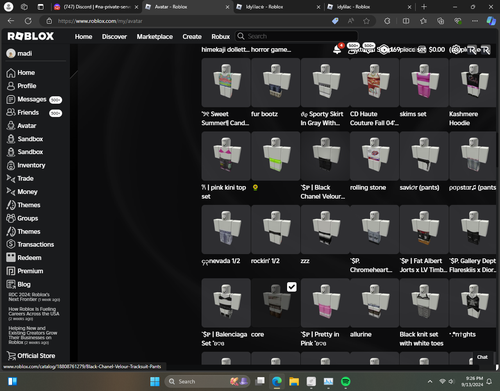This screenshot has height=391, width=500.
Task: Open the shopping price tag icon
Action: [x=335, y=21]
